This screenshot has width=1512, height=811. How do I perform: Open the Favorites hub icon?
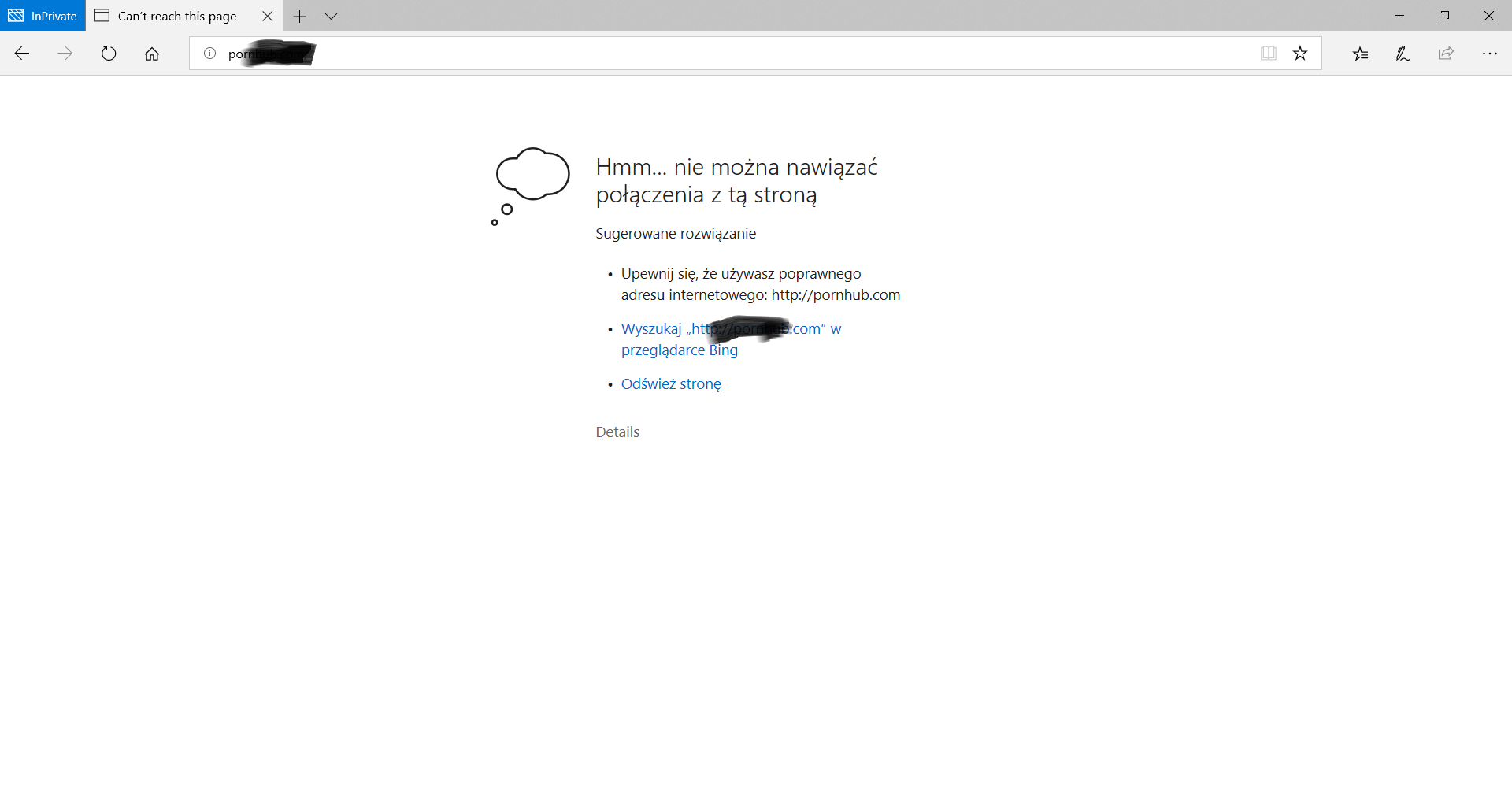(1360, 54)
